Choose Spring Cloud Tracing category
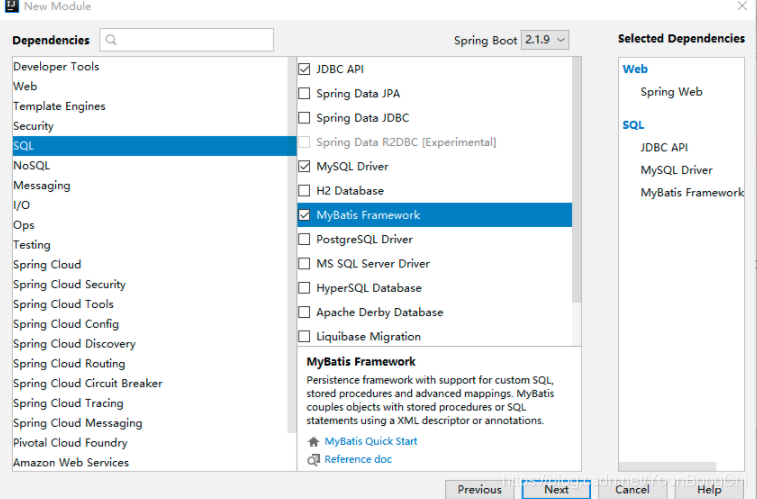 point(150,403)
